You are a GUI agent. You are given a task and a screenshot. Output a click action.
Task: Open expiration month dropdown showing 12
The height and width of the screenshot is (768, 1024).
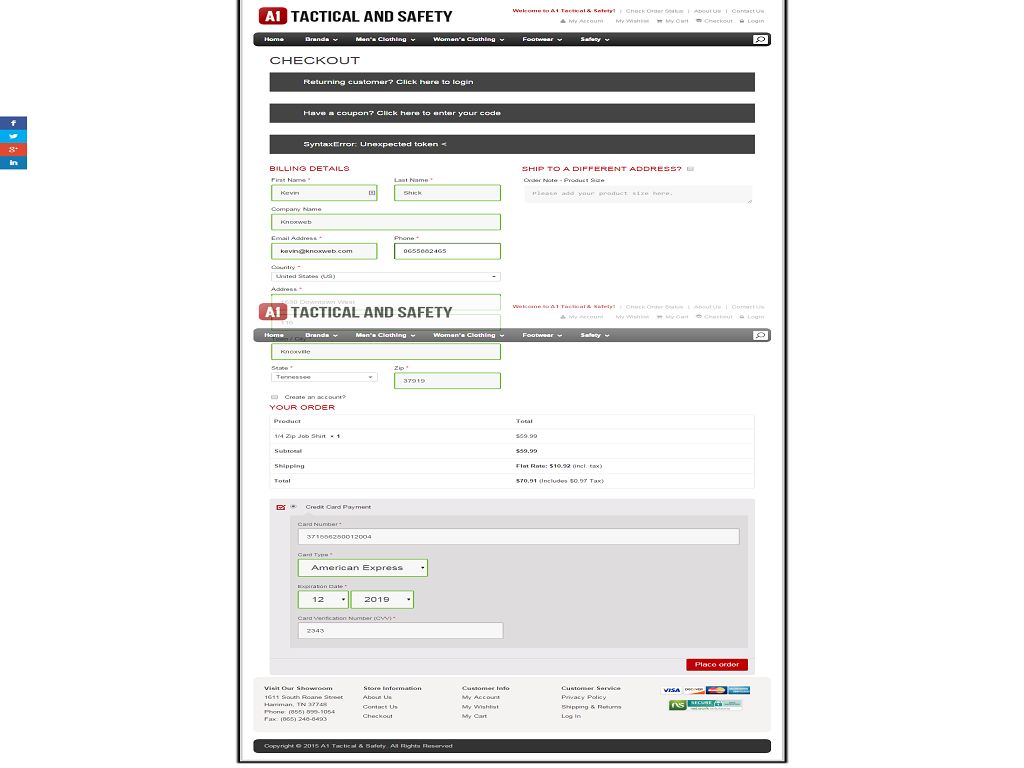point(323,600)
